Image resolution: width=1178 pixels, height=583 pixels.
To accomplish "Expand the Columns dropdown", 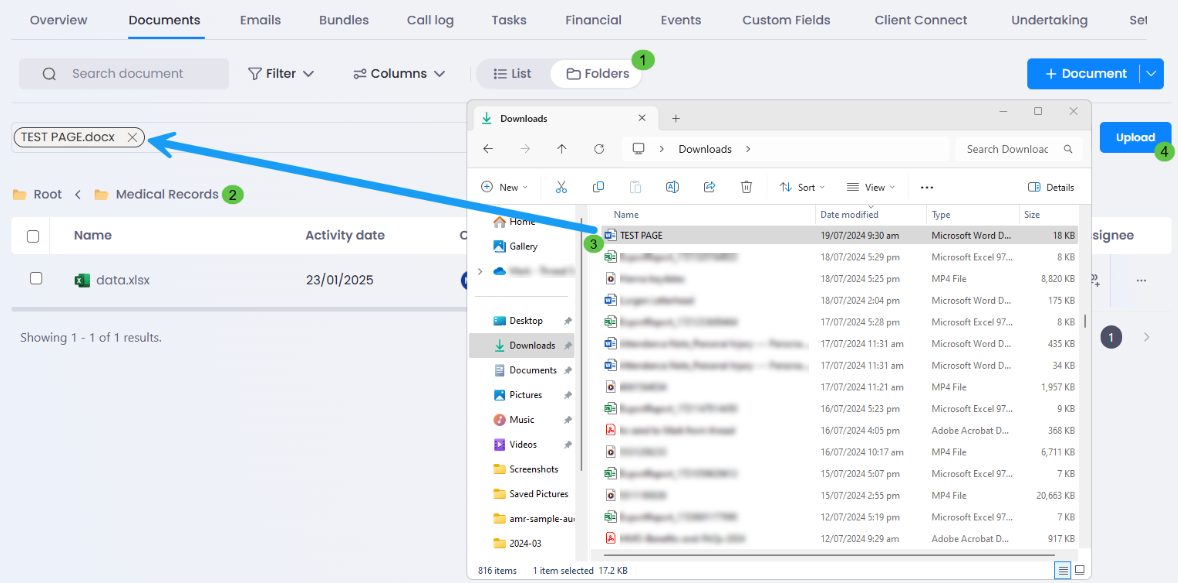I will tap(398, 74).
